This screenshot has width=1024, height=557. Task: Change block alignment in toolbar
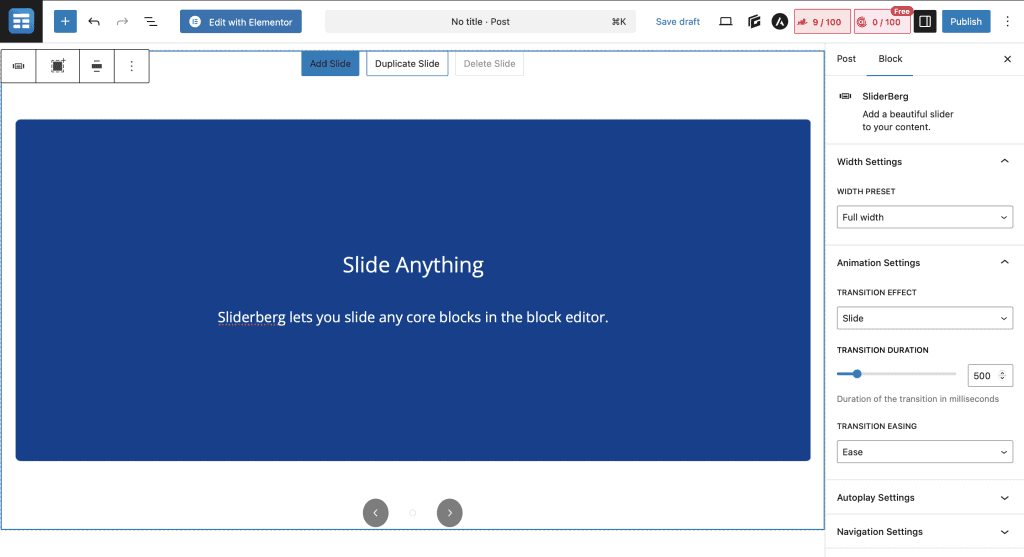(x=97, y=66)
